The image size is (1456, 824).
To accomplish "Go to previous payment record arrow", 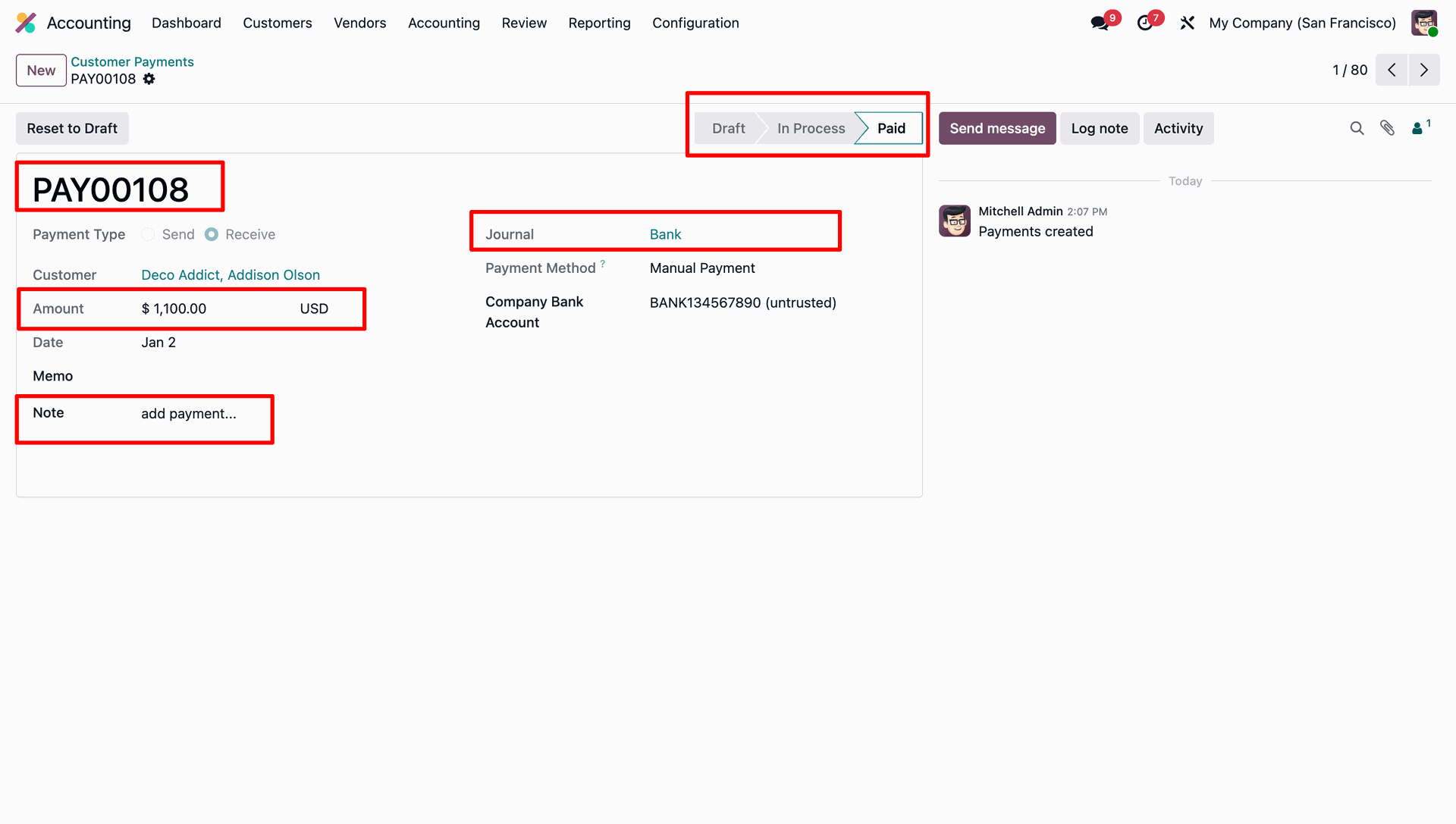I will (x=1392, y=70).
